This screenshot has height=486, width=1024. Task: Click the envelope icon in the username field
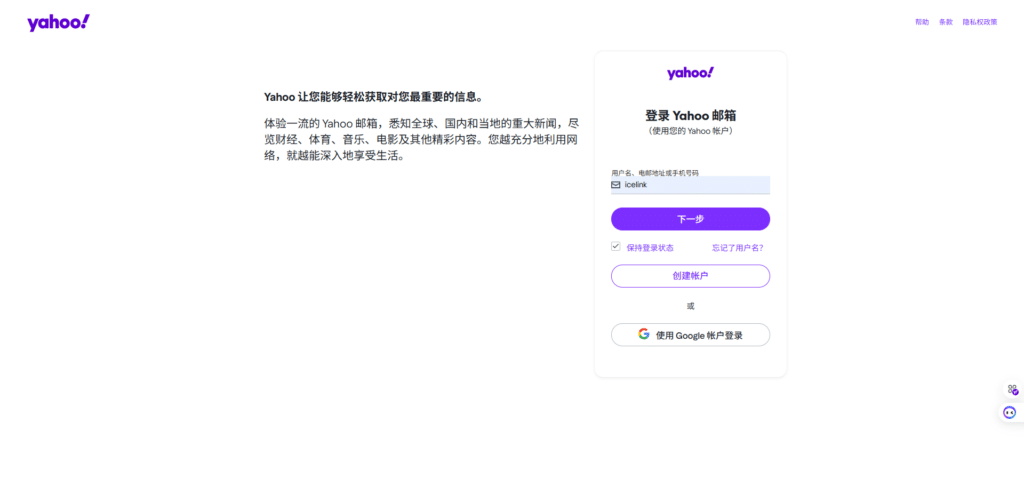[x=616, y=185]
